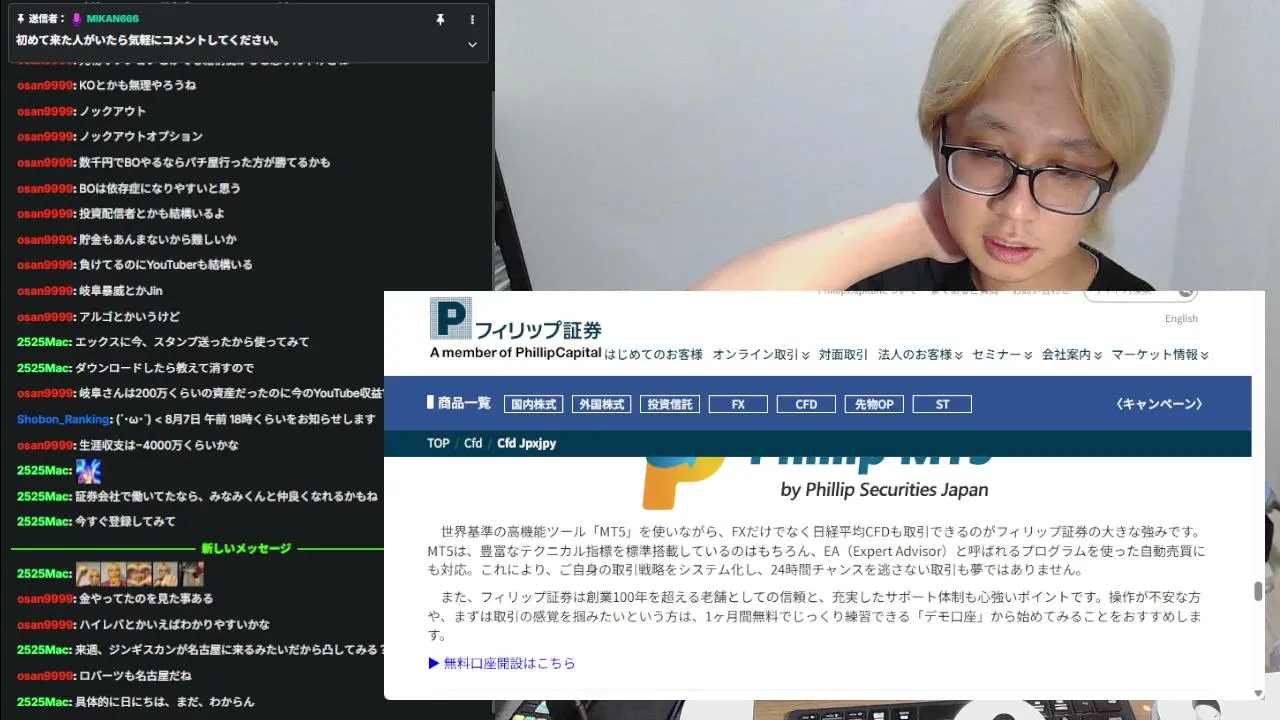Click the MIKAN666 sender name
Image resolution: width=1280 pixels, height=720 pixels.
[x=113, y=19]
